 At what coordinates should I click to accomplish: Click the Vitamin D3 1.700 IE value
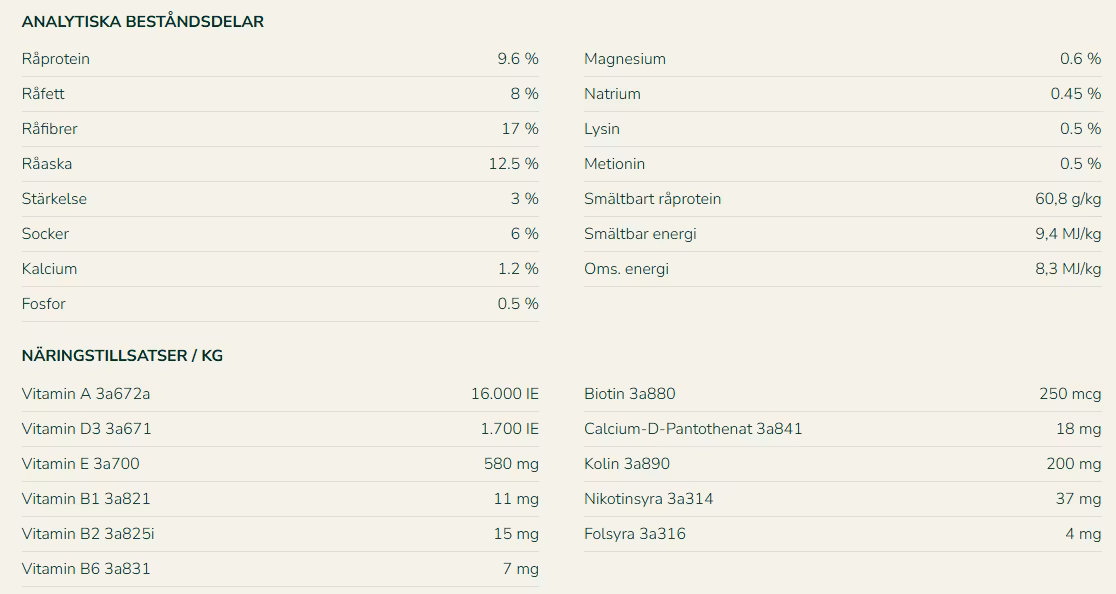point(509,429)
